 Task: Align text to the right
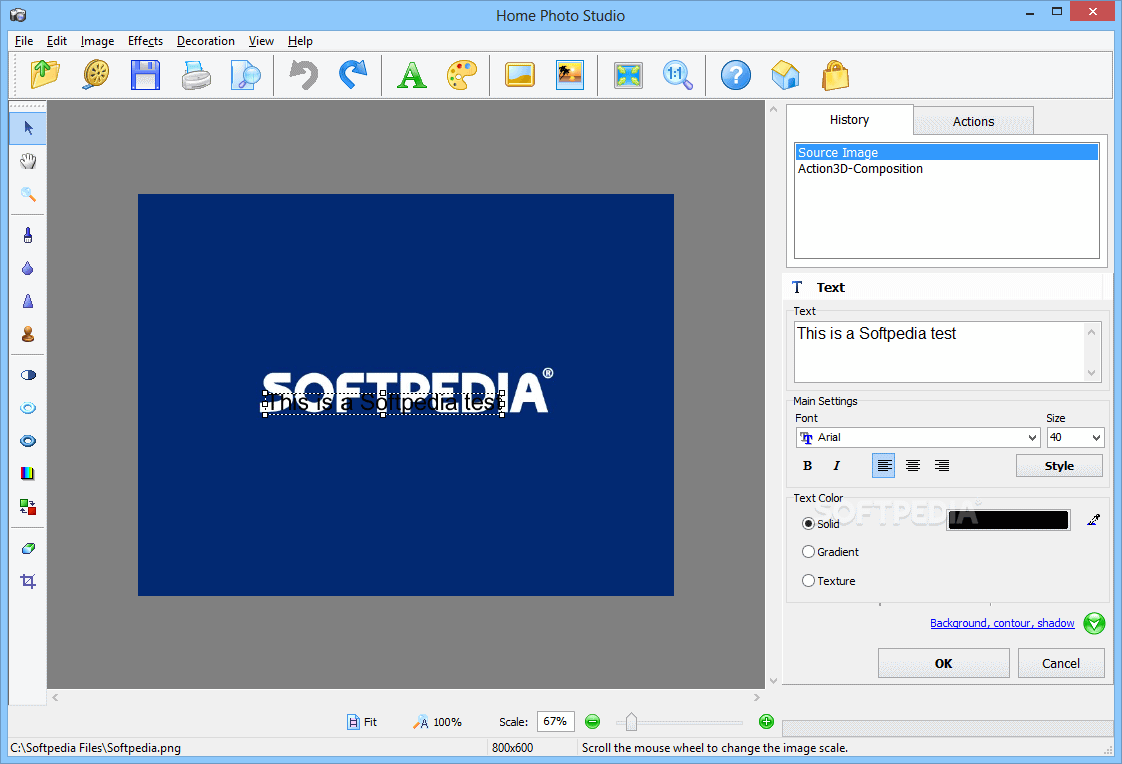942,466
